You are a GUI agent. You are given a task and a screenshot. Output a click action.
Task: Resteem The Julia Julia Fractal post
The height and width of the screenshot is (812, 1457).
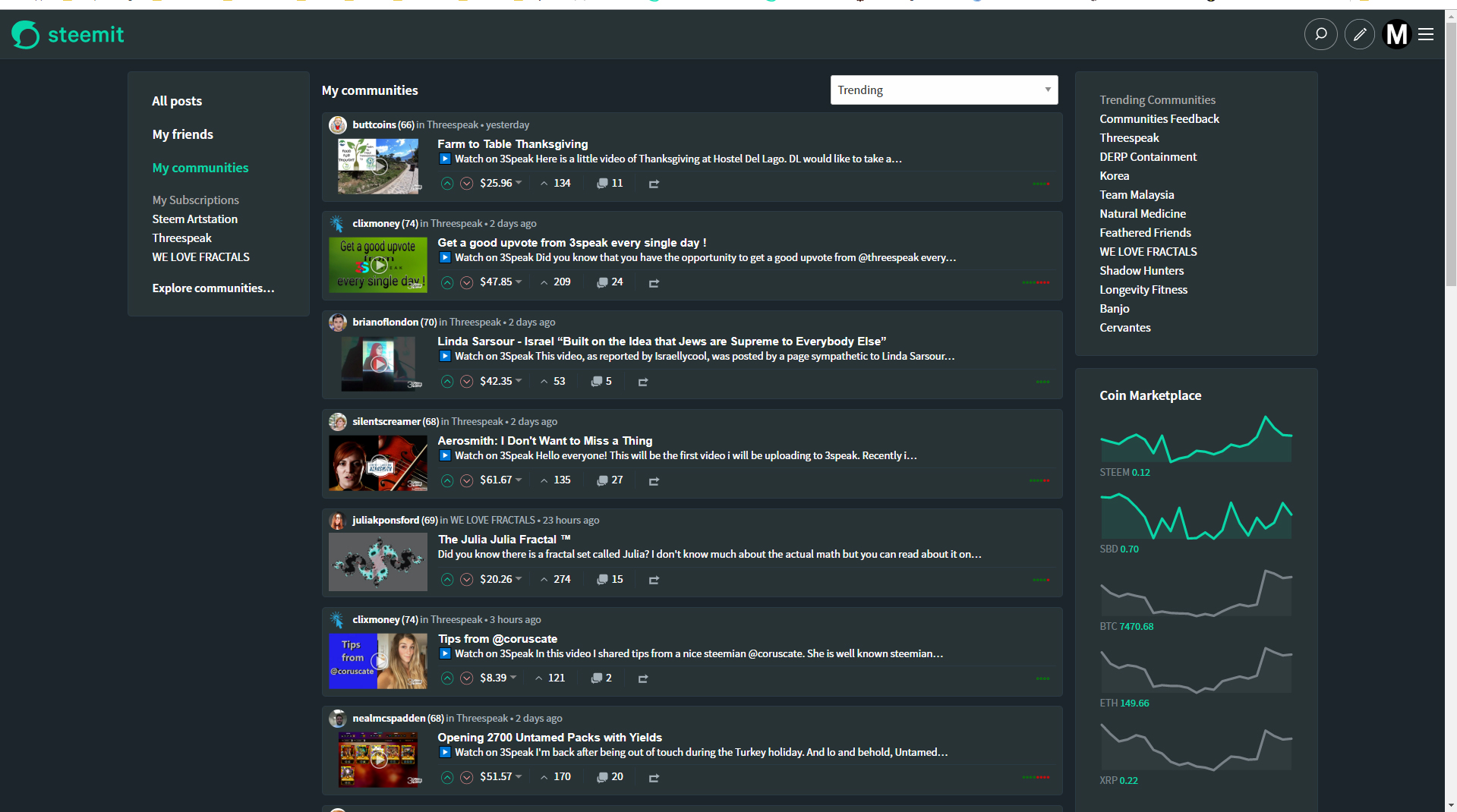(654, 580)
